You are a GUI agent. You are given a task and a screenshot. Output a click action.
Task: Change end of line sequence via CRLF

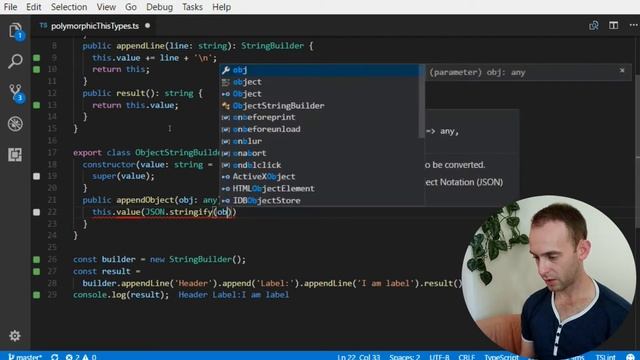(x=467, y=357)
